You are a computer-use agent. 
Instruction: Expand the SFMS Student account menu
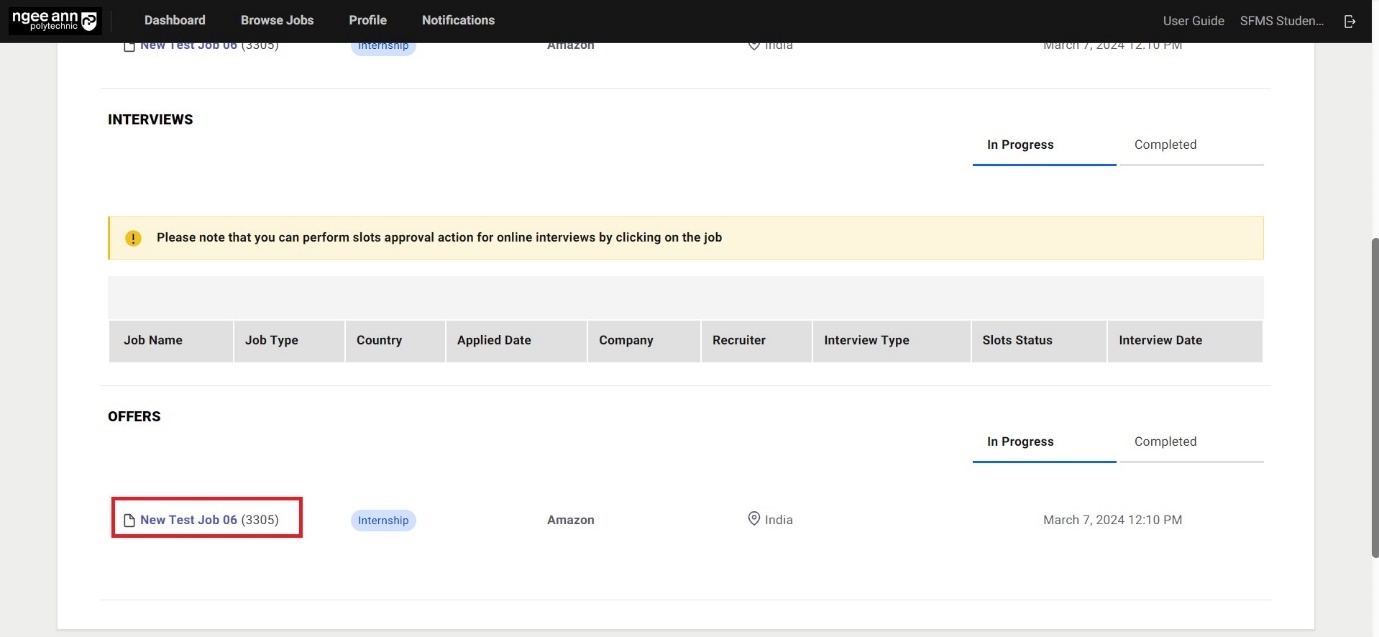pyautogui.click(x=1281, y=21)
